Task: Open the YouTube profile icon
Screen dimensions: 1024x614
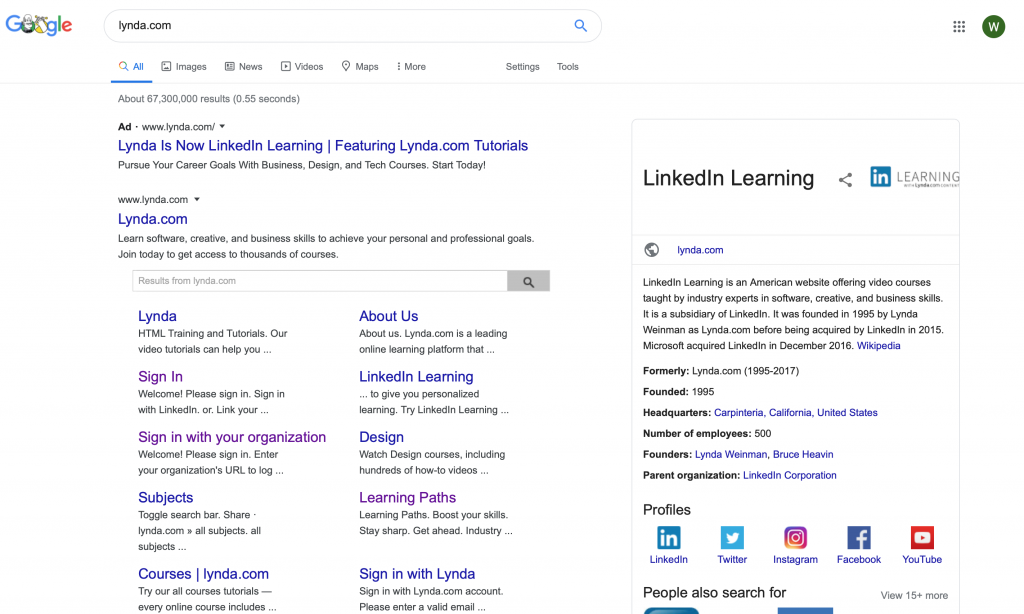Action: [921, 538]
